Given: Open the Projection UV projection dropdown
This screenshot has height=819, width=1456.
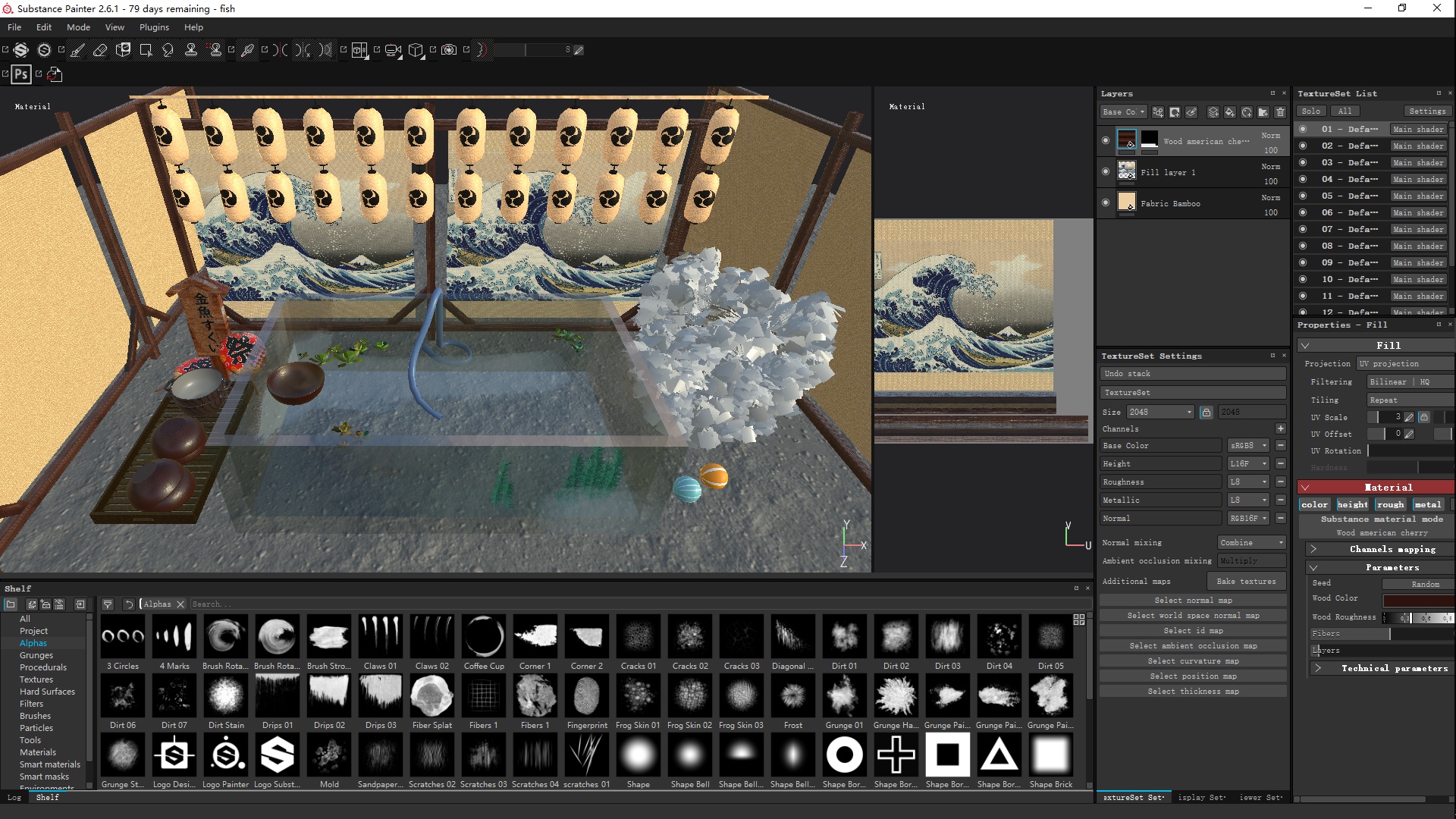Looking at the screenshot, I should tap(1405, 364).
